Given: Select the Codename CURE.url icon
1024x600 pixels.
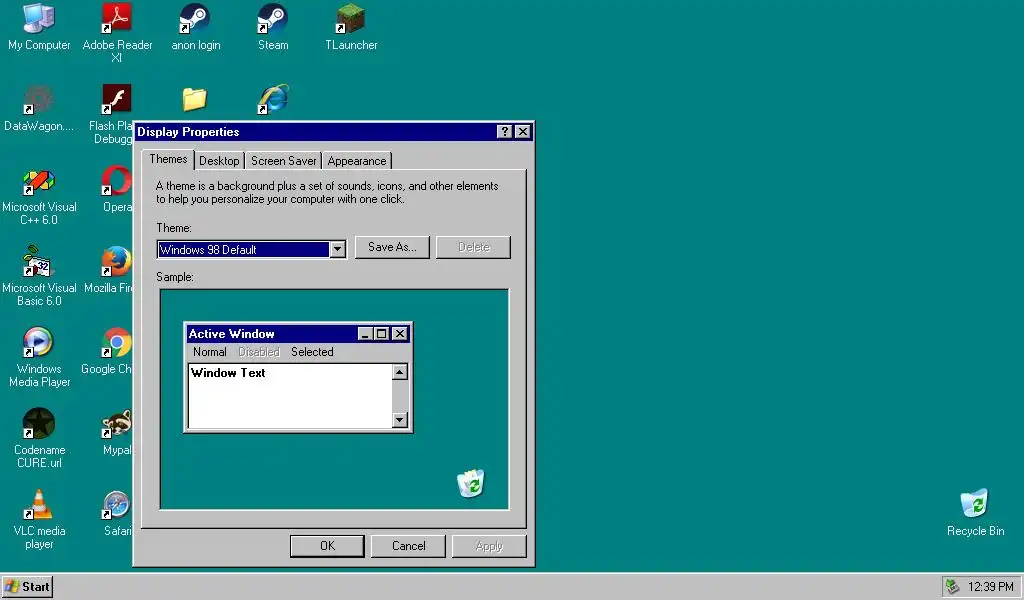Looking at the screenshot, I should (x=39, y=439).
